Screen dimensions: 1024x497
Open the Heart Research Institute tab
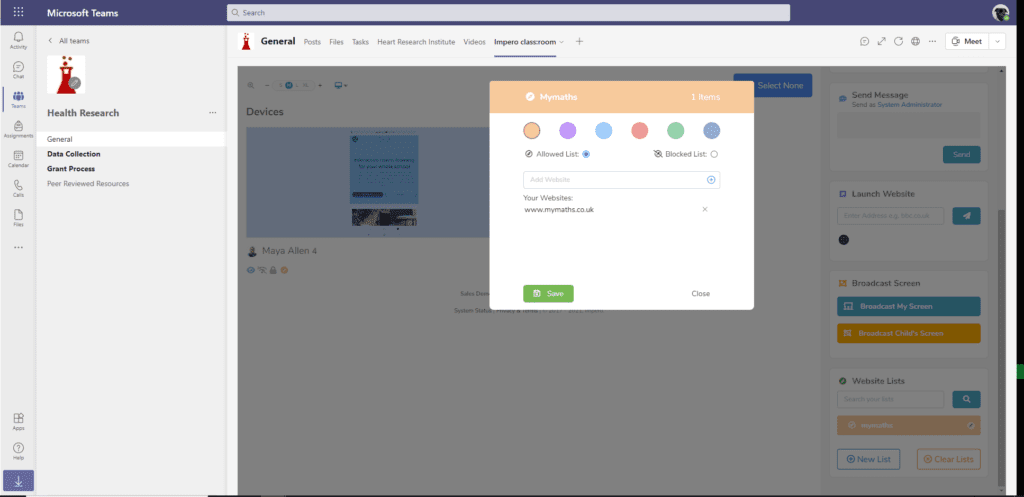coord(416,42)
